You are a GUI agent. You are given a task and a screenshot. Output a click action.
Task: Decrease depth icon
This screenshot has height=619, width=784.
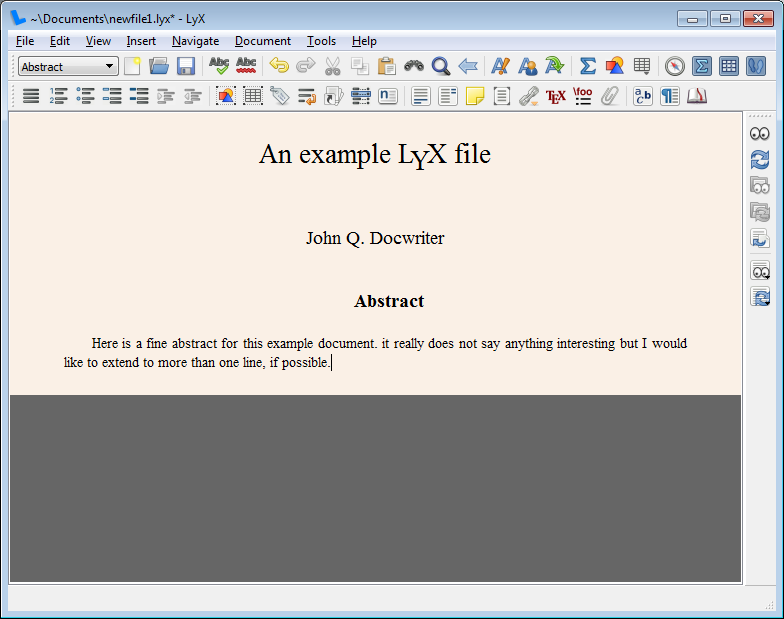click(x=193, y=96)
